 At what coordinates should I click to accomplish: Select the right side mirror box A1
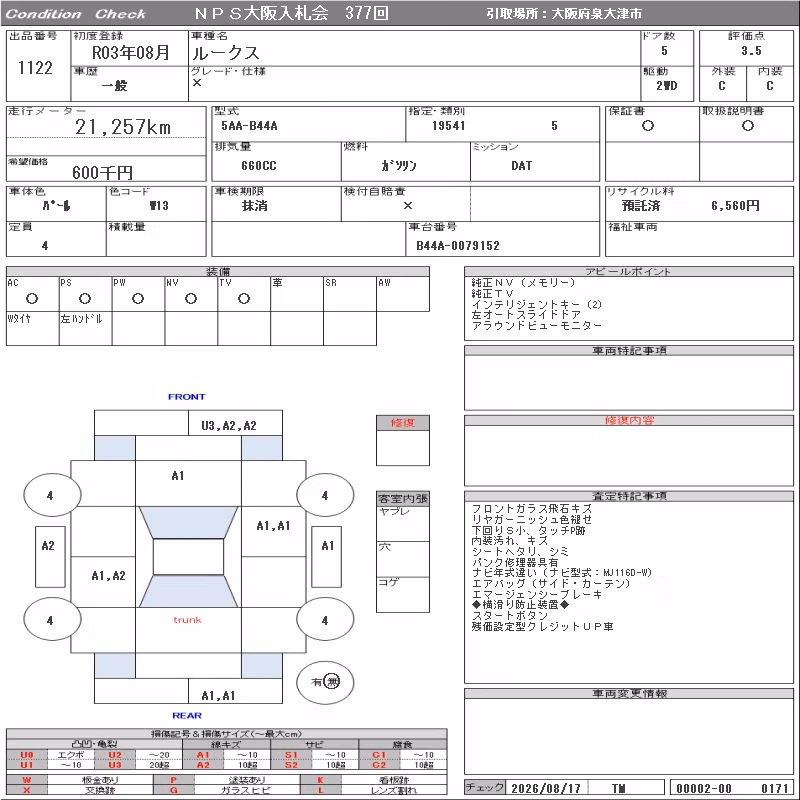327,557
